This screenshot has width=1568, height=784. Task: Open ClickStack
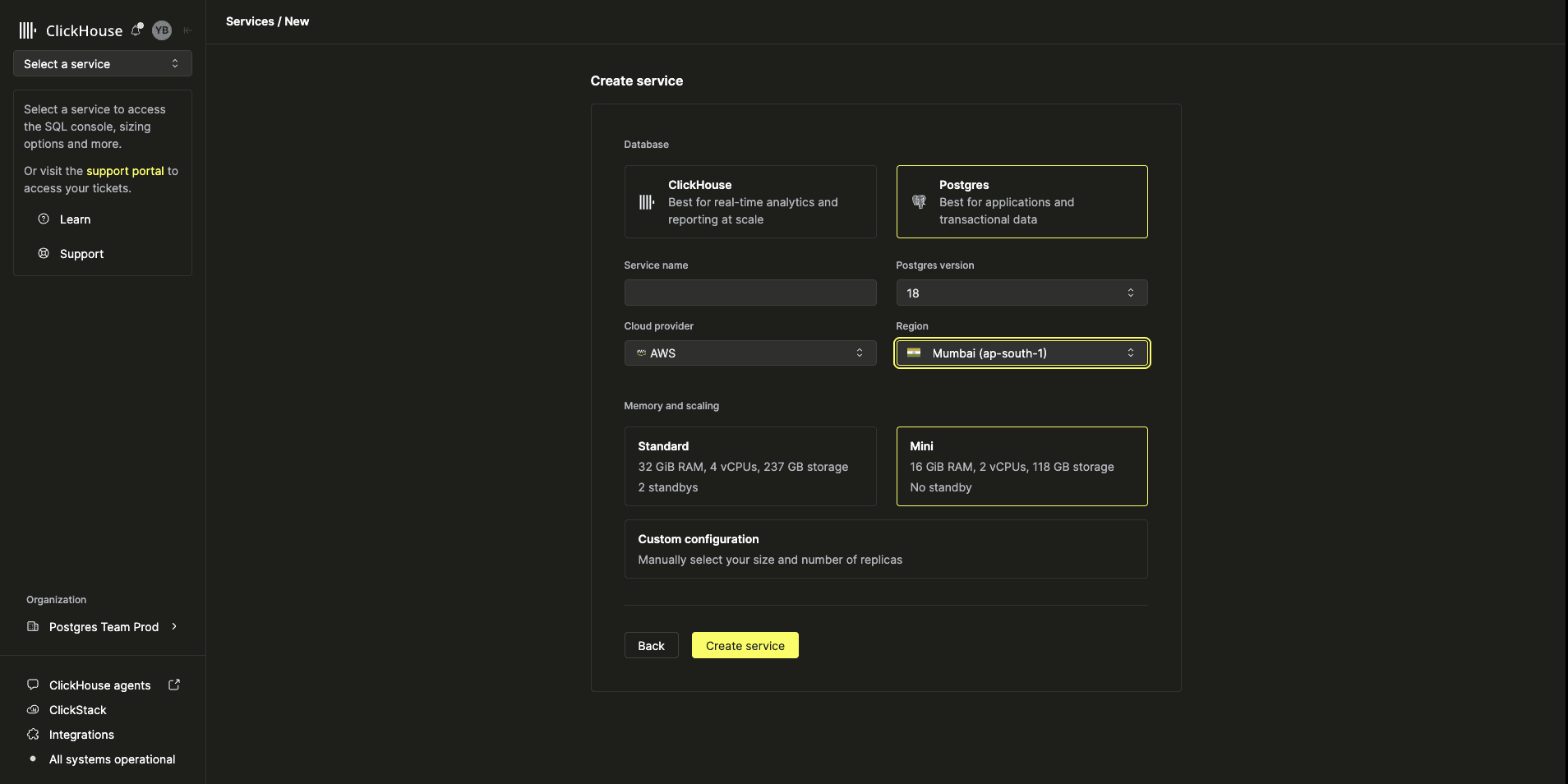(x=77, y=710)
